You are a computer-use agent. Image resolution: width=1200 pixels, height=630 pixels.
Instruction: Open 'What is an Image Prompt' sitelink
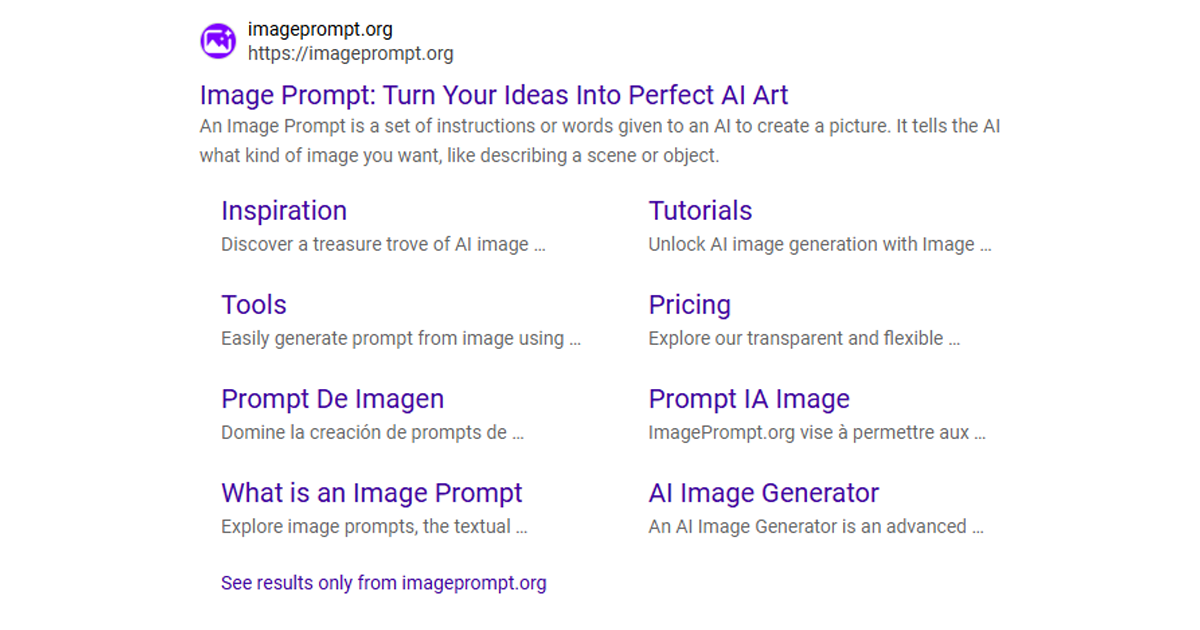point(371,493)
